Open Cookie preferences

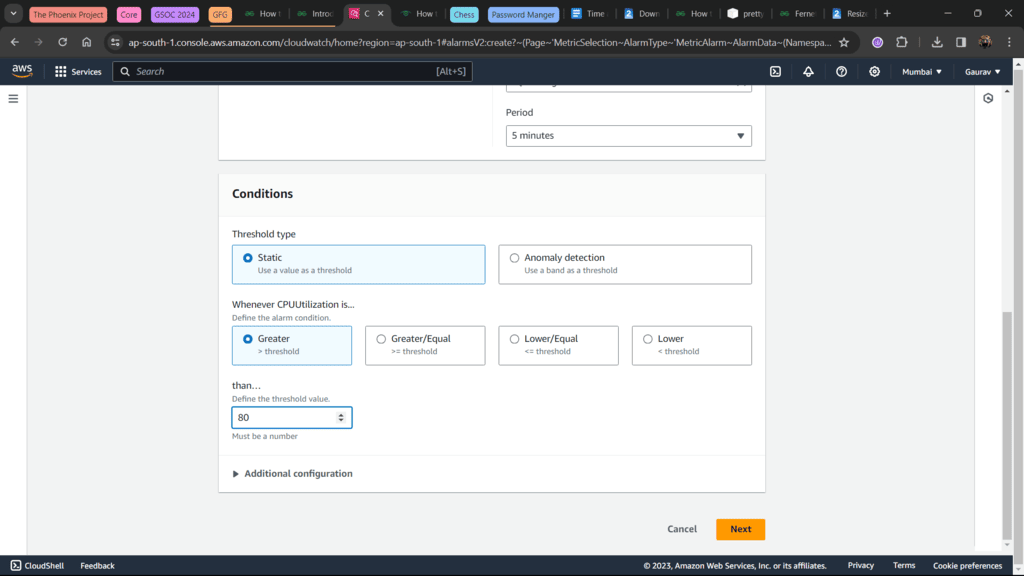click(x=967, y=566)
